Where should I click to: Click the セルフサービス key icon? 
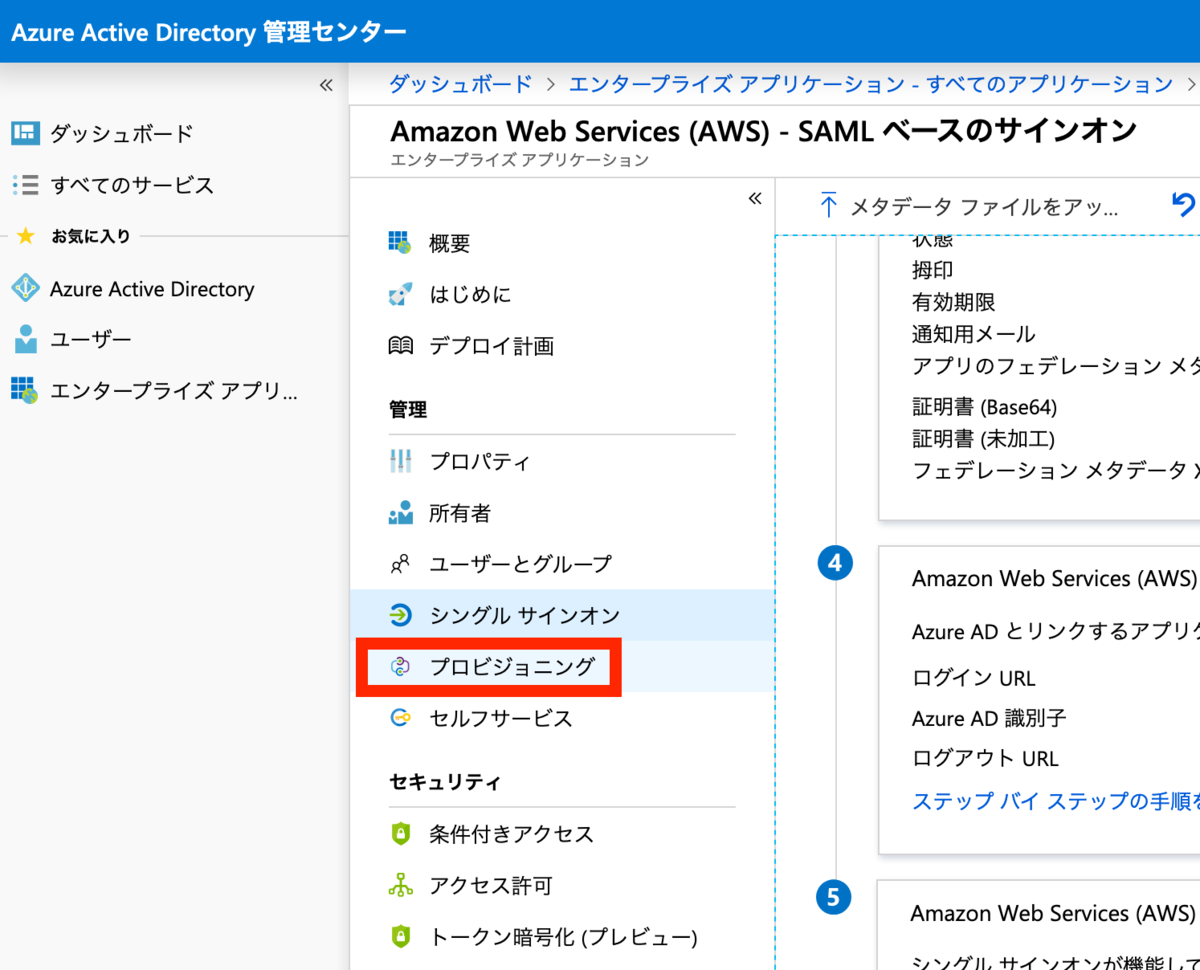pos(400,718)
